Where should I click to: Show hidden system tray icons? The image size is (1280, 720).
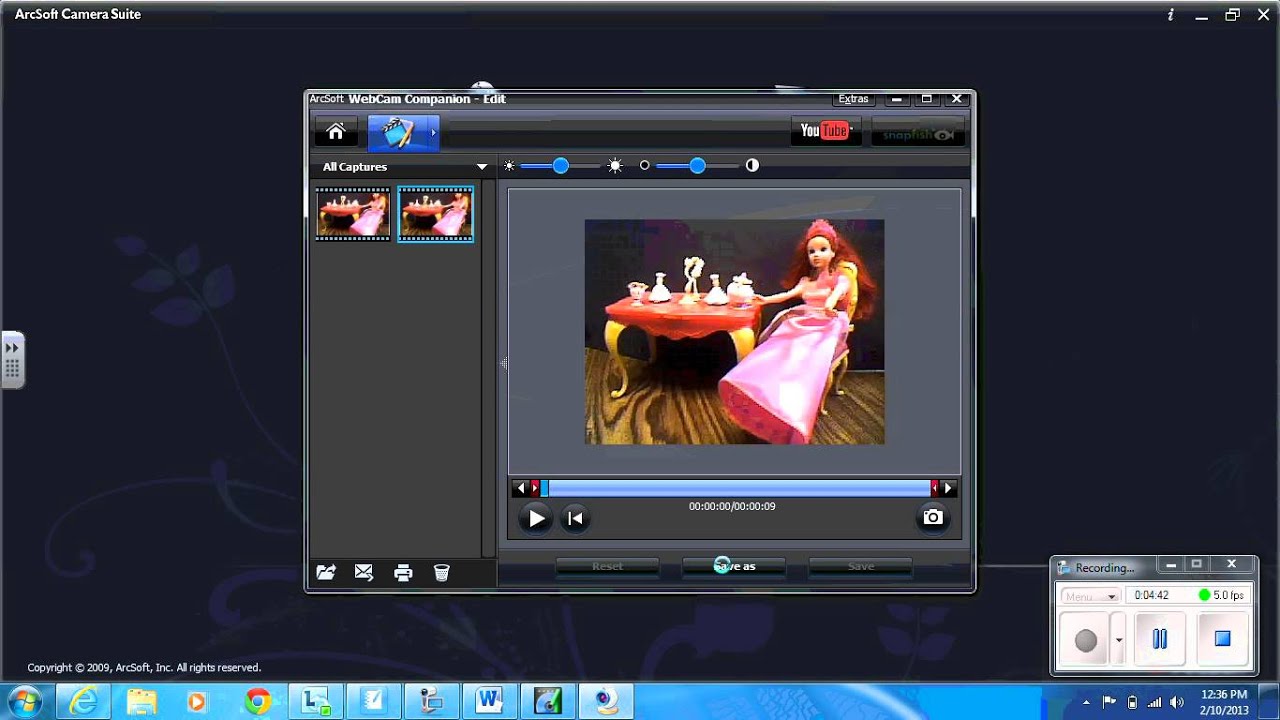pos(1086,703)
